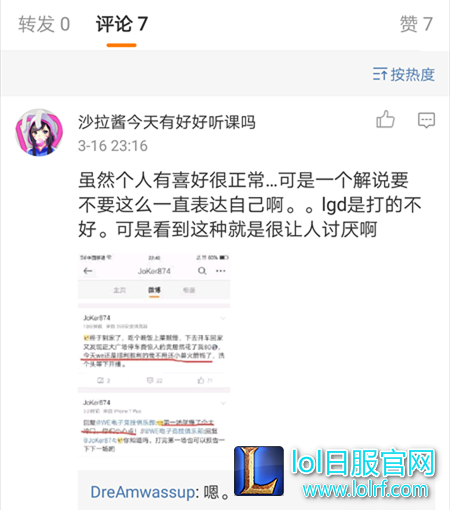Open the 赞 7 likes tab
Image resolution: width=450 pixels, height=510 pixels.
point(416,24)
